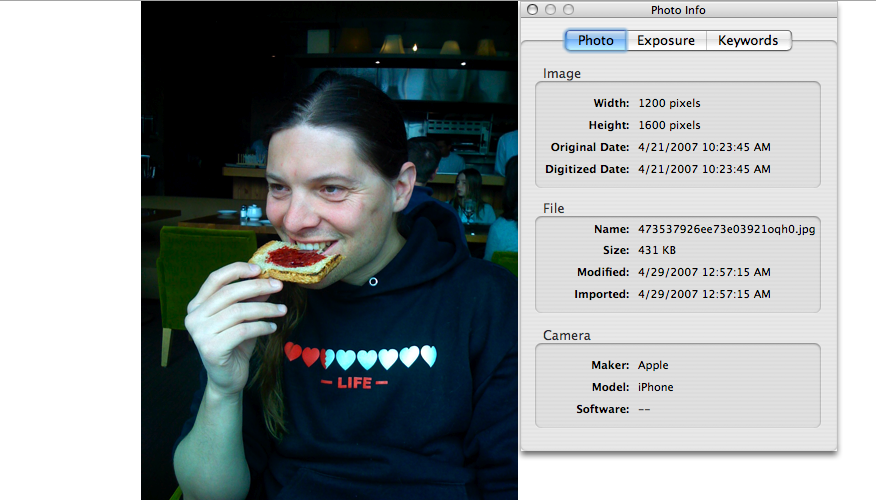Click the Original Date value

pyautogui.click(x=704, y=147)
